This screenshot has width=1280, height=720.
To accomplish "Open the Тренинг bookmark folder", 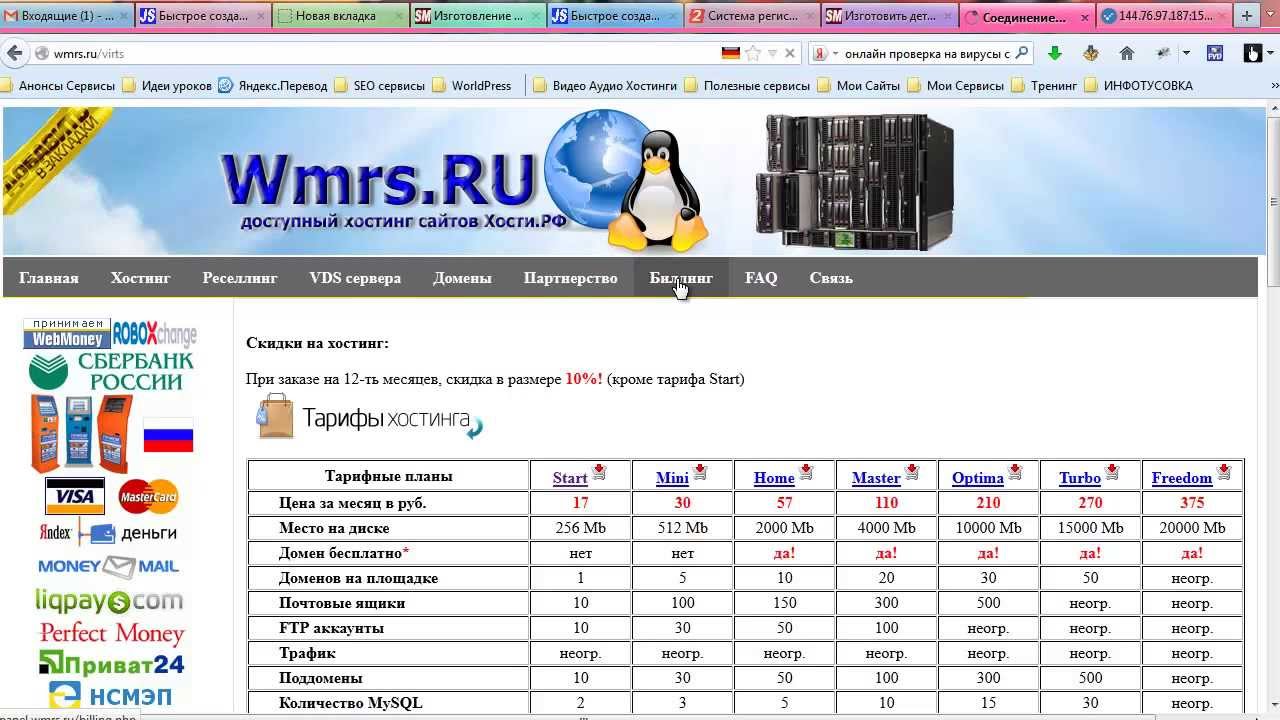I will (x=1045, y=86).
